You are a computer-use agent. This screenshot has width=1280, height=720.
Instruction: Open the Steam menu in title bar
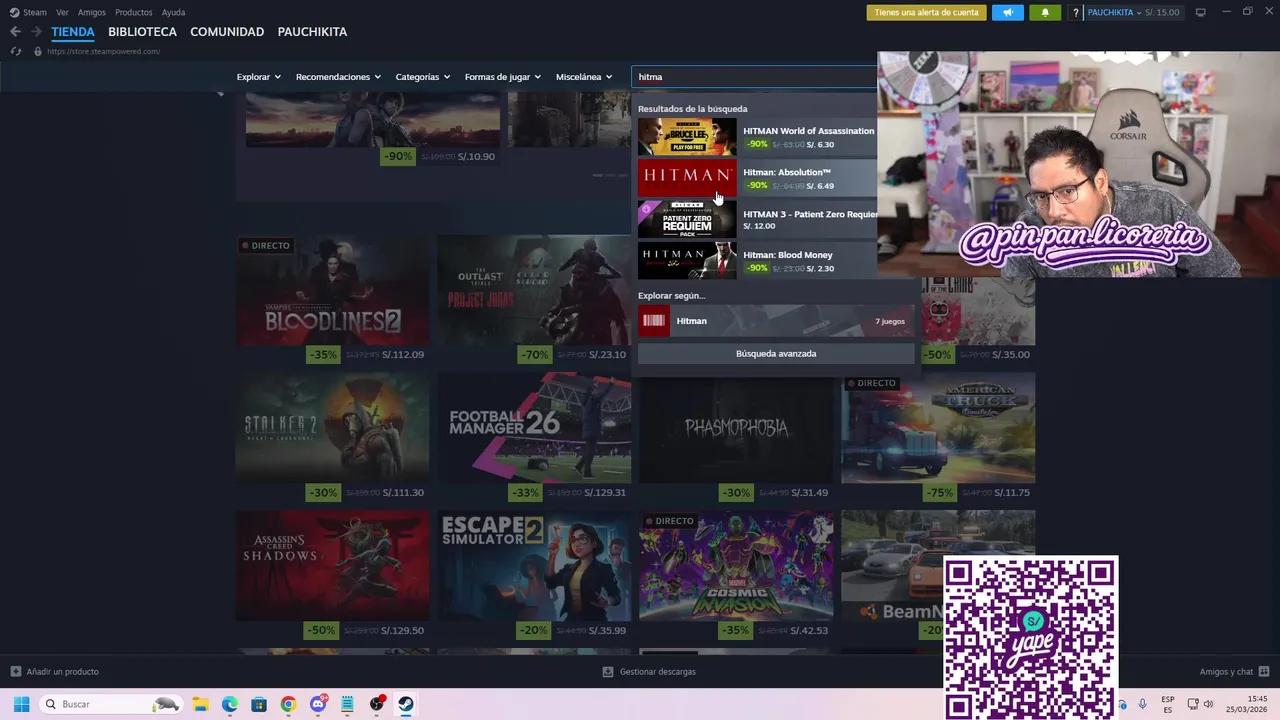(x=28, y=12)
